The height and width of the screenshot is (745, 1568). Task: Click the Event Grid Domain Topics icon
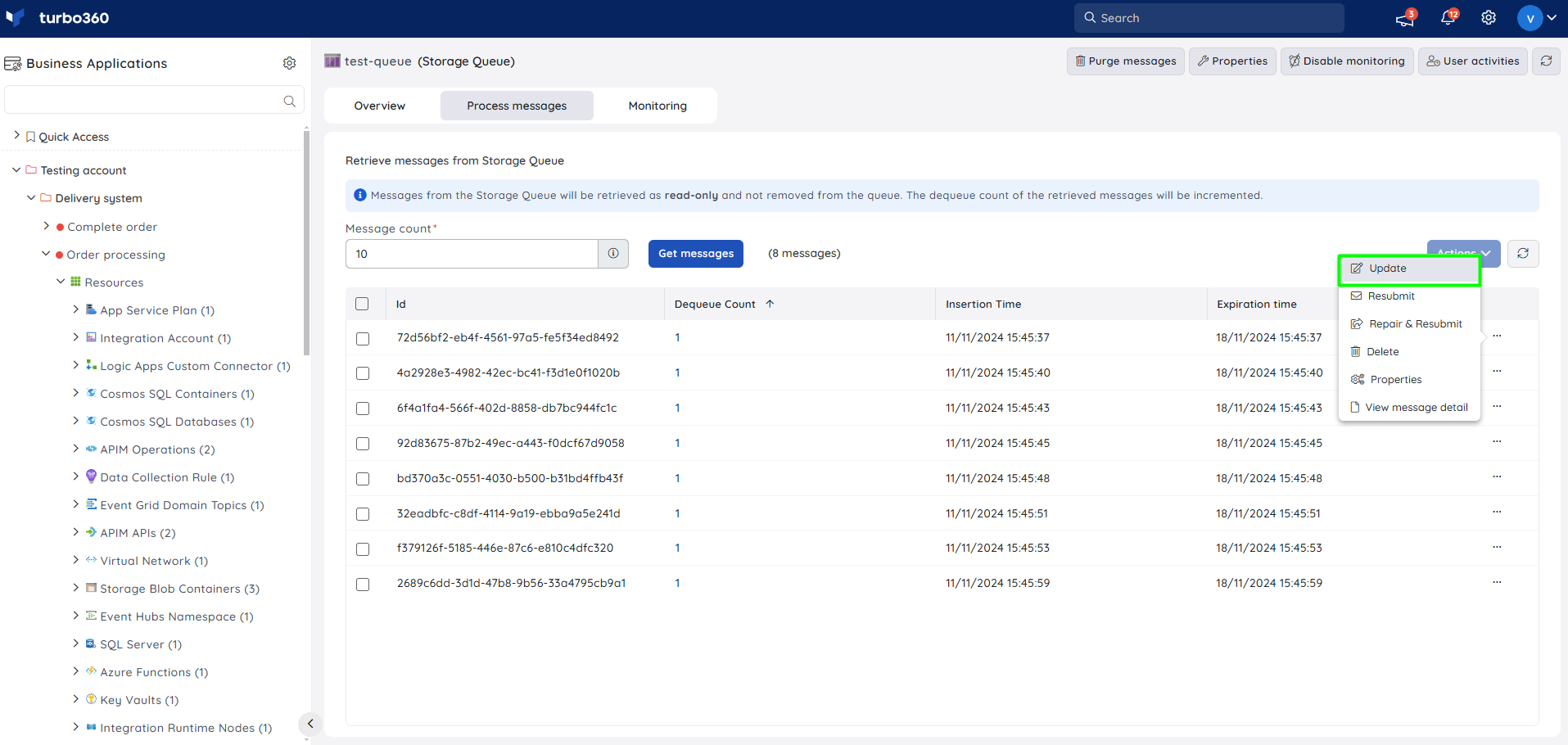tap(91, 504)
